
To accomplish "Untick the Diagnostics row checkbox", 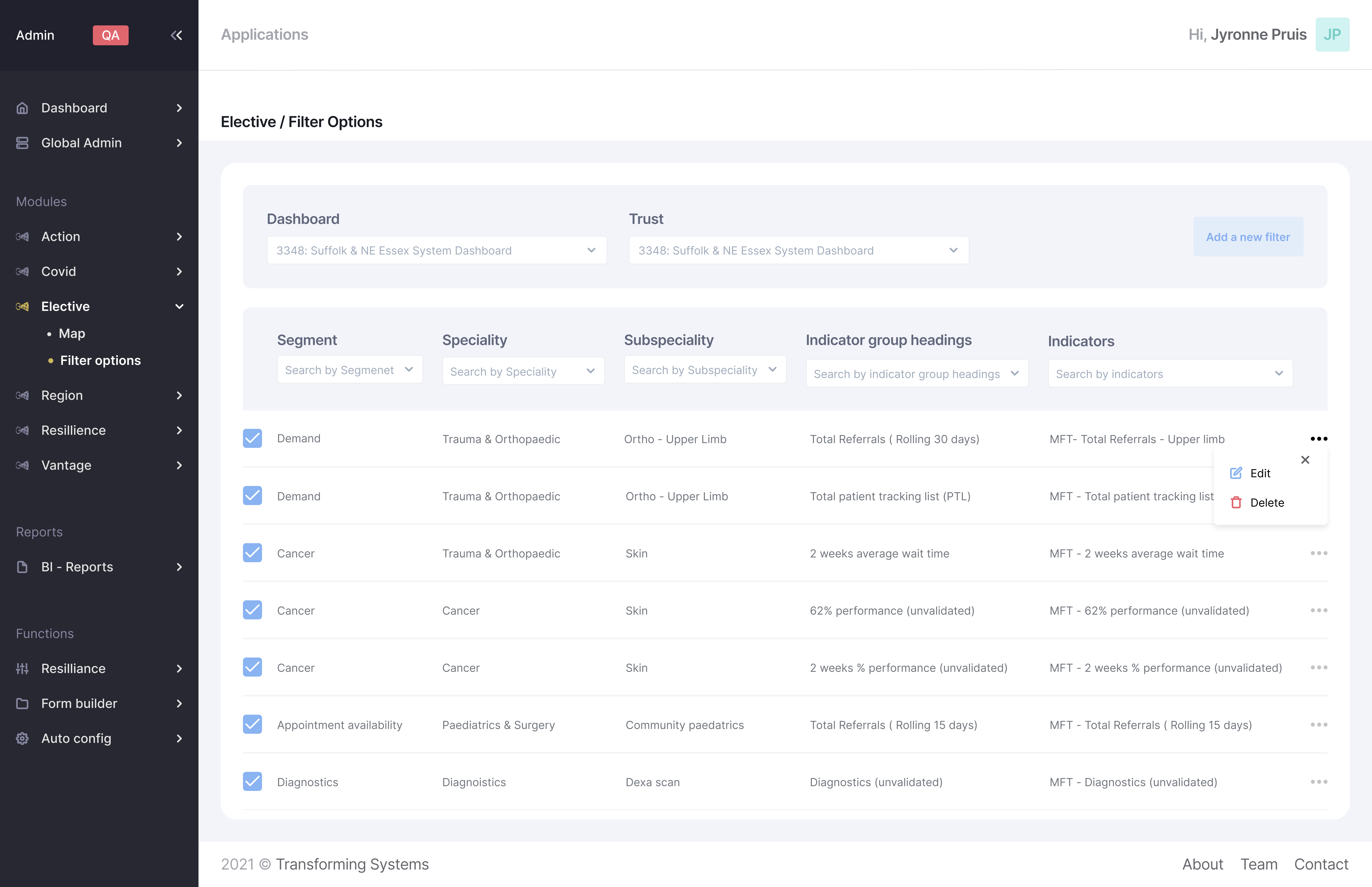I will 252,782.
